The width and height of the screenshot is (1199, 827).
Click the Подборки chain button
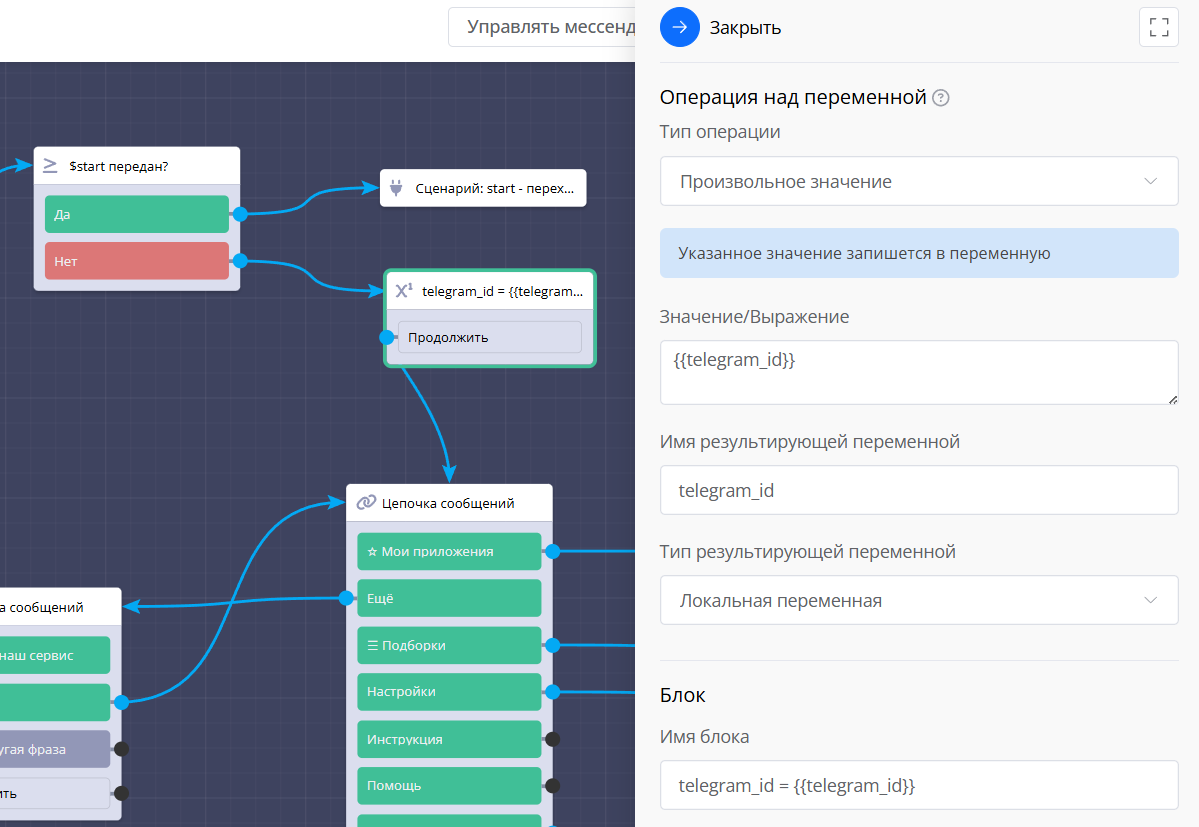[x=449, y=645]
